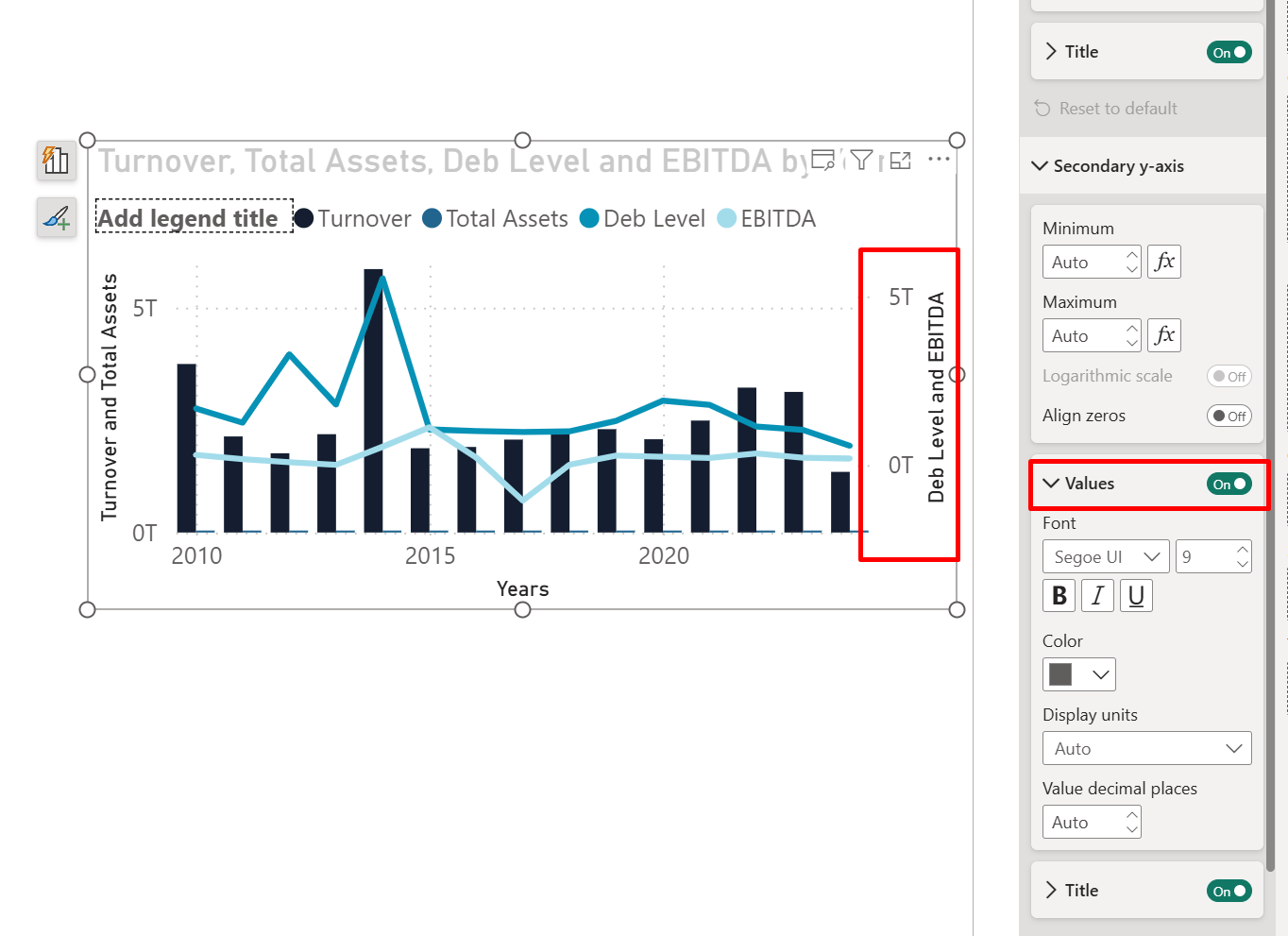Toggle bold for axis values font
Screen dimensions: 1288x936
point(1059,596)
